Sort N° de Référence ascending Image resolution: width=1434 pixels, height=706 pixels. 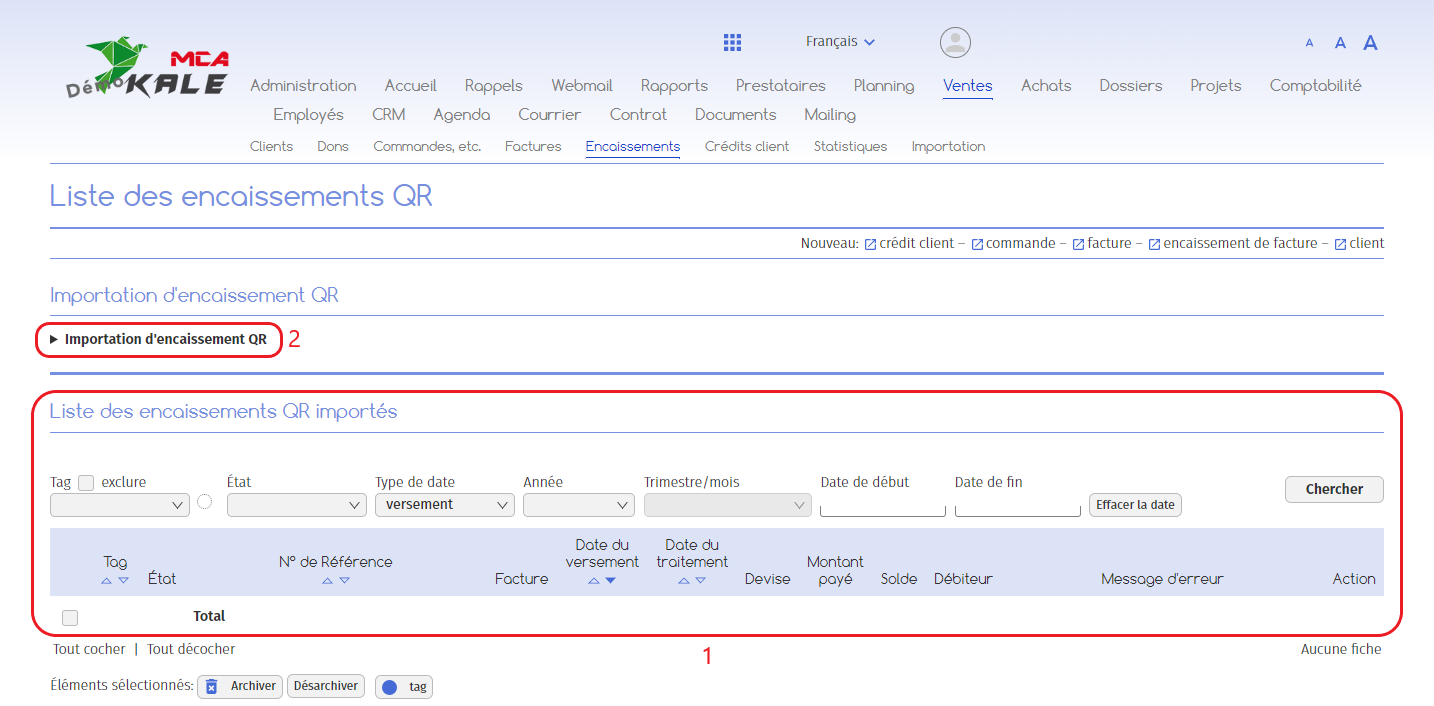[x=327, y=581]
